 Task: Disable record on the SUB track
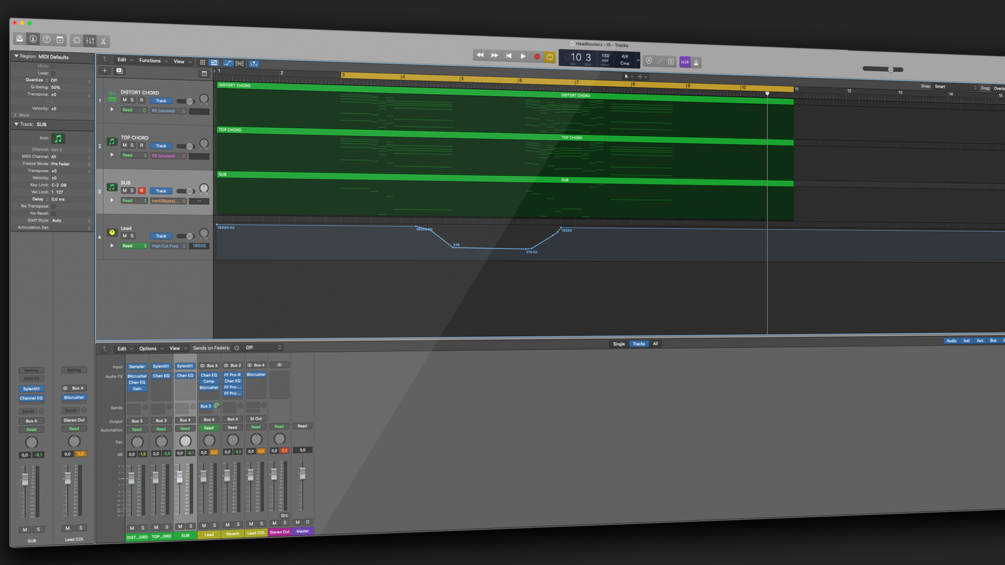[142, 190]
